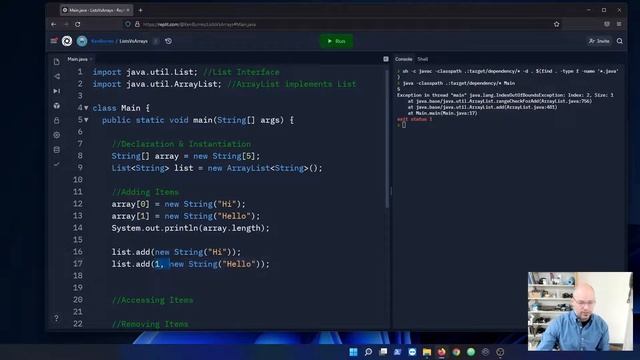The height and width of the screenshot is (360, 640).
Task: Click the '//Accessing Items' comment line
Action: point(153,300)
